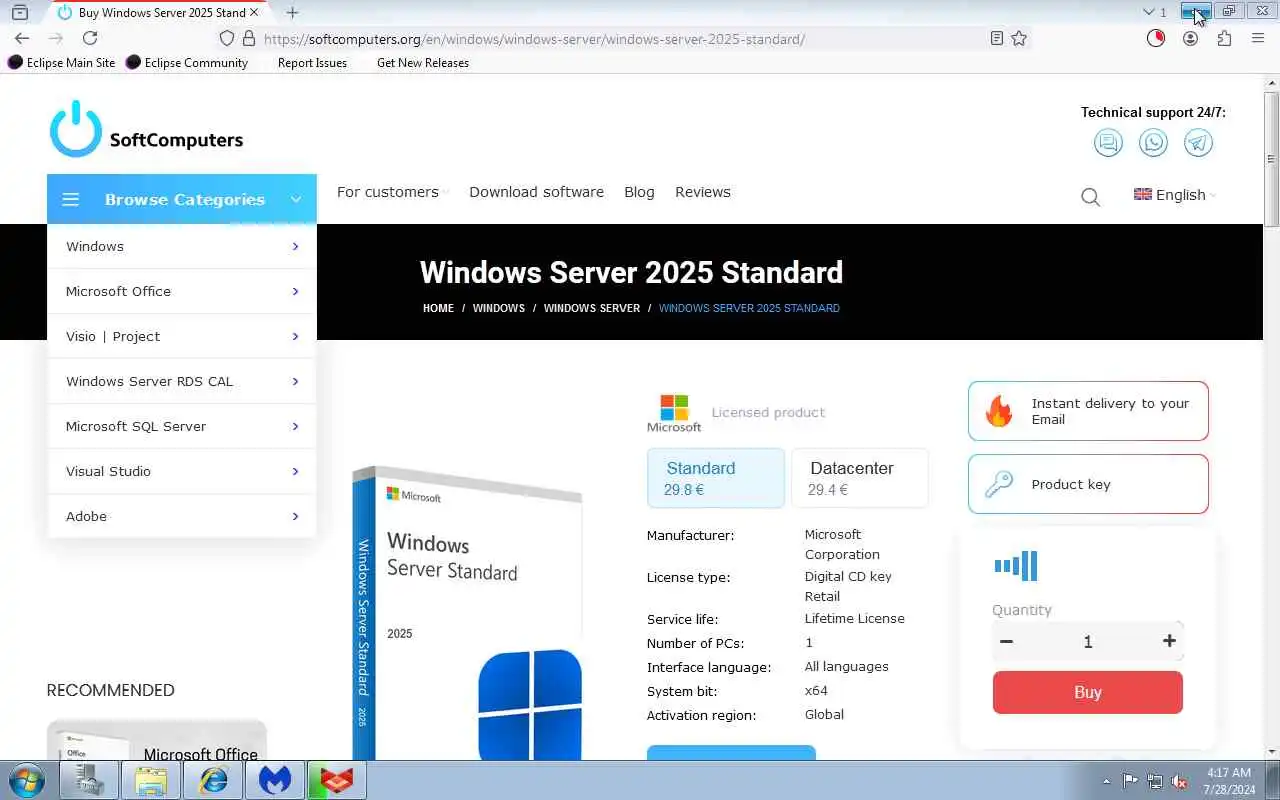Open a new browser tab

[x=292, y=12]
